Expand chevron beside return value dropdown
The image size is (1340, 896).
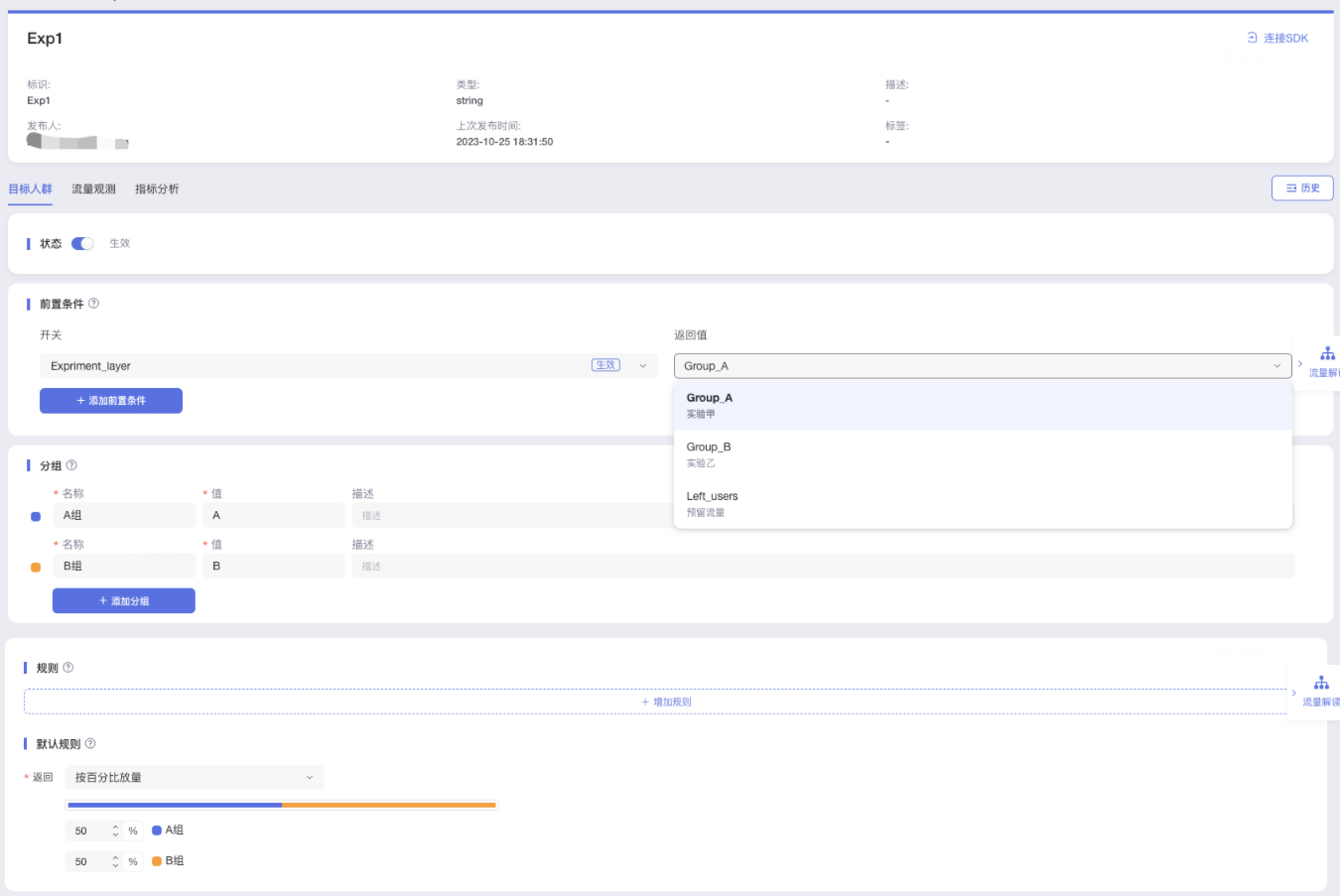pos(1300,364)
